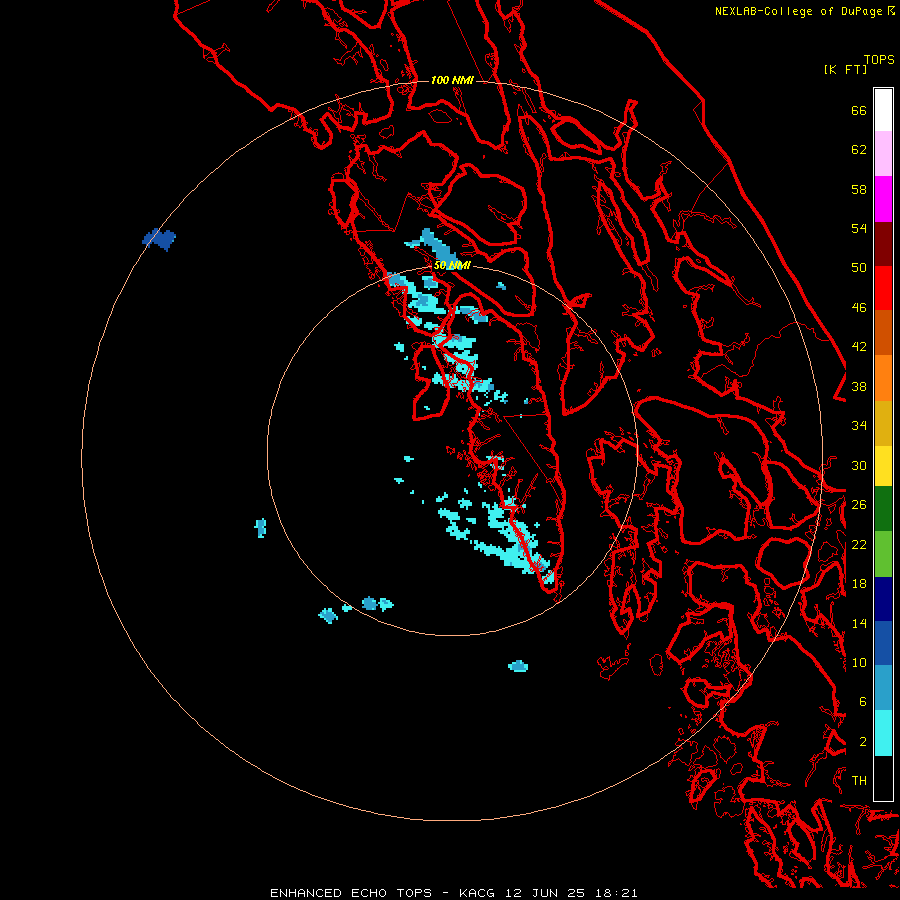Pick the orange 38 kft legend swatch
The width and height of the screenshot is (900, 900).
coord(883,378)
